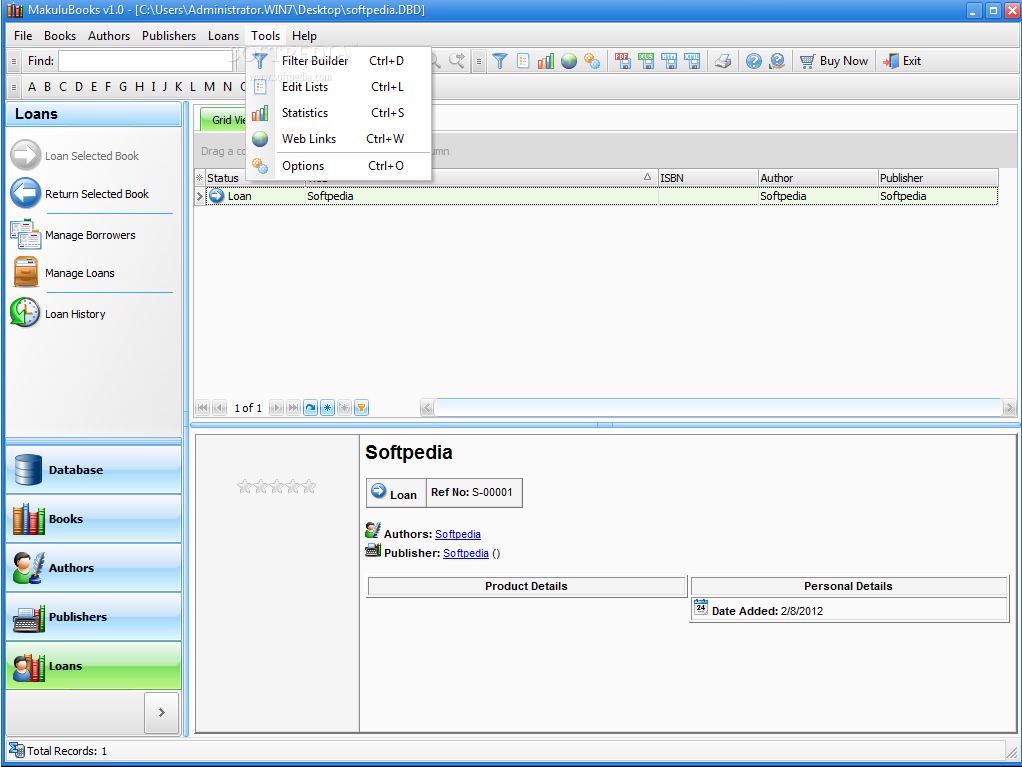The height and width of the screenshot is (767, 1022).
Task: Click the grid refresh navigator button
Action: (x=311, y=408)
